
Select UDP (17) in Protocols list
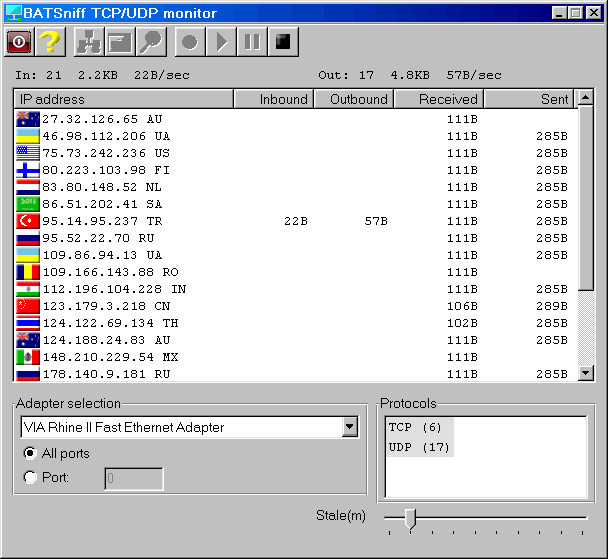point(419,447)
